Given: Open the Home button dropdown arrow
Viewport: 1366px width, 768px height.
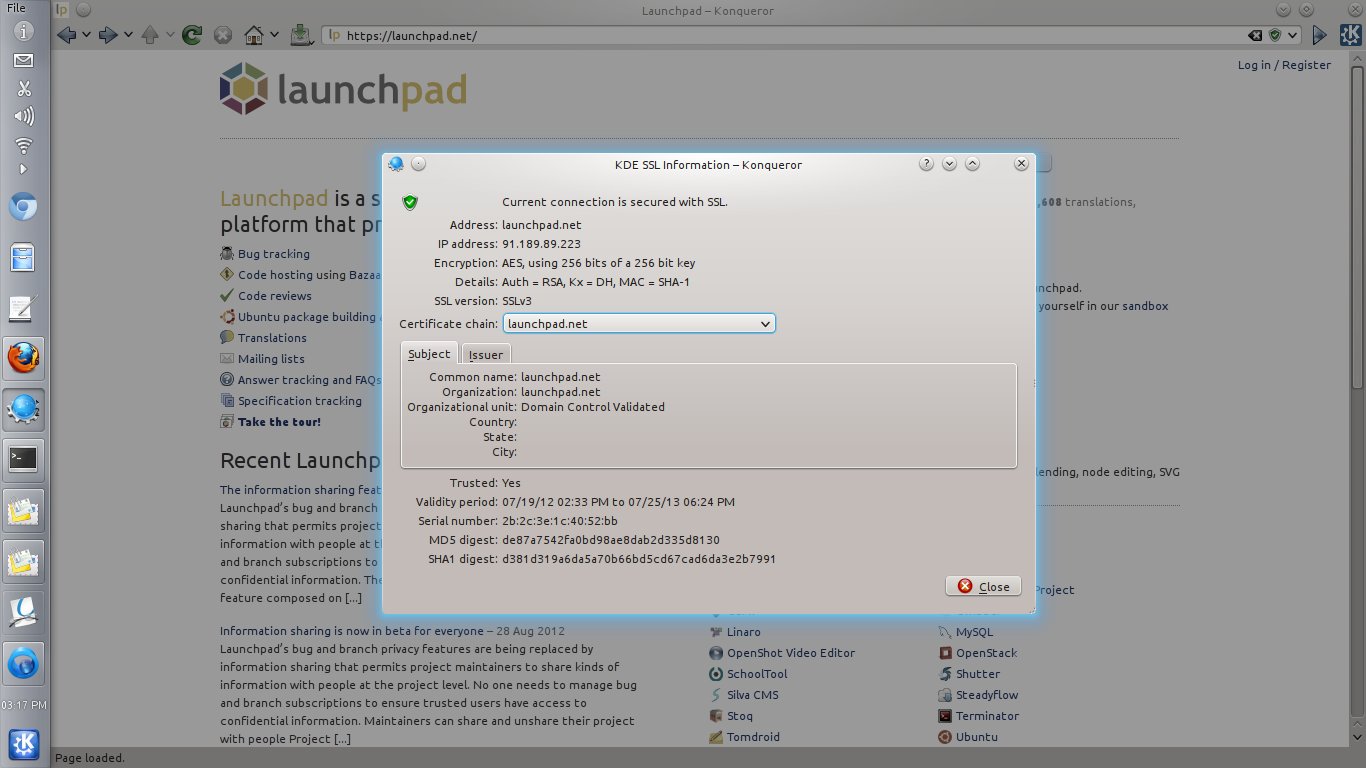Looking at the screenshot, I should 273,35.
